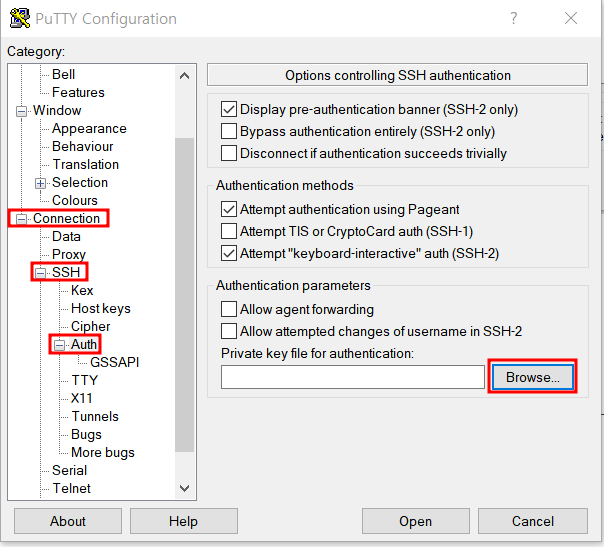Select the Selection category
The image size is (604, 547).
click(80, 183)
